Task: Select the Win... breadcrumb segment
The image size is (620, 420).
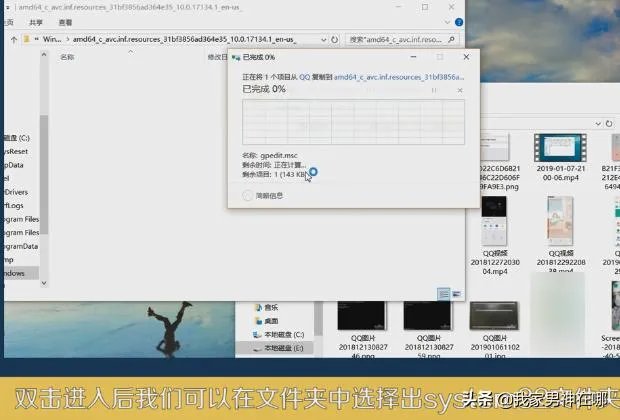Action: [52, 40]
